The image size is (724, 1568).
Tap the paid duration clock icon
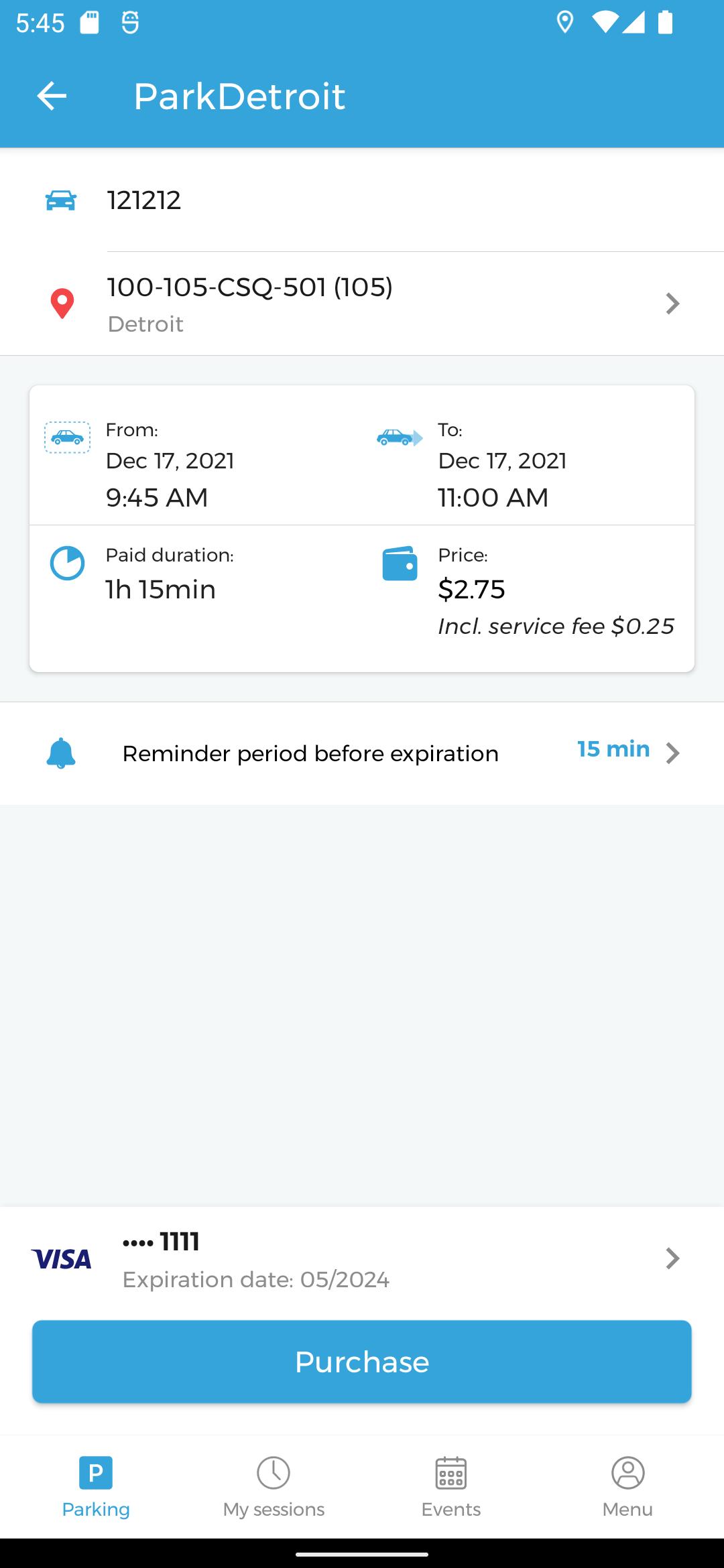coord(67,563)
